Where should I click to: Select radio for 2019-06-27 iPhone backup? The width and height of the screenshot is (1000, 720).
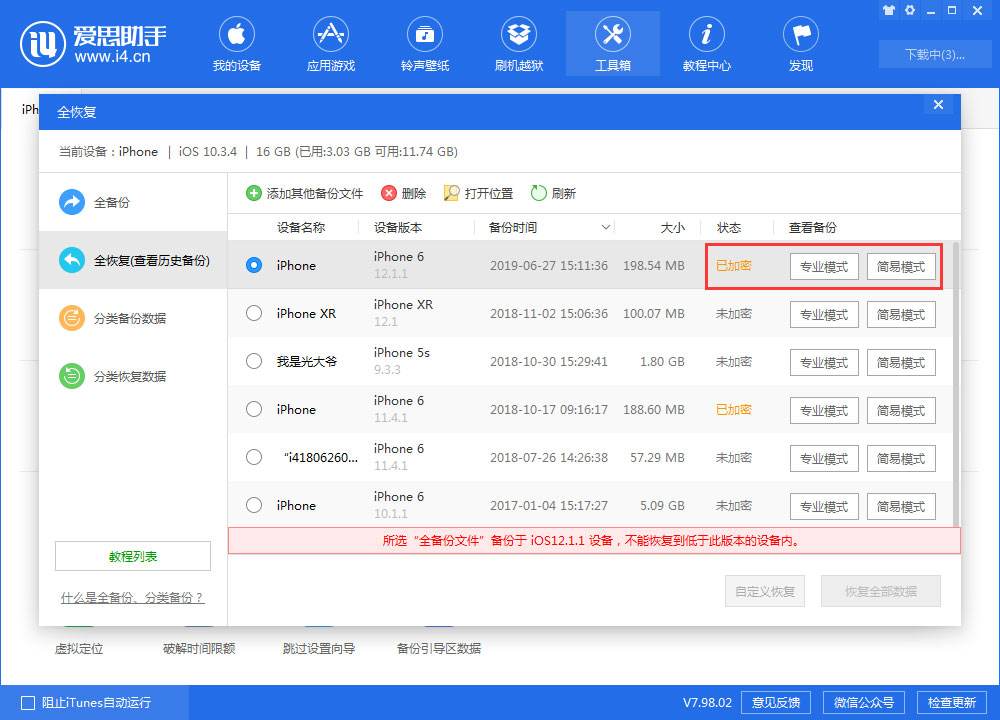click(x=254, y=265)
